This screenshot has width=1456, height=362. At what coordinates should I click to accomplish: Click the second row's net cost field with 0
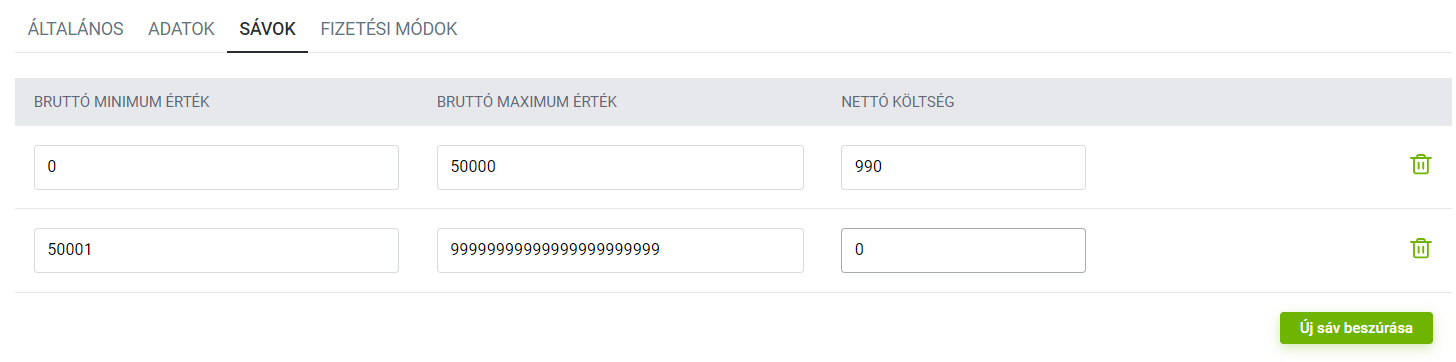963,250
